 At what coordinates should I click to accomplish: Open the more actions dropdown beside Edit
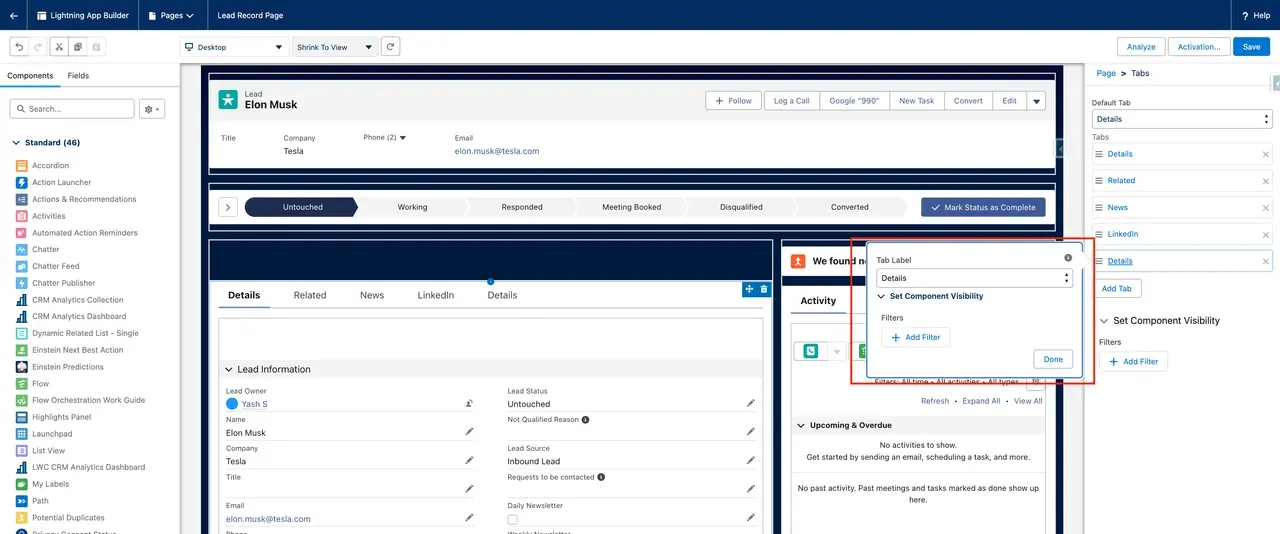click(x=1036, y=101)
